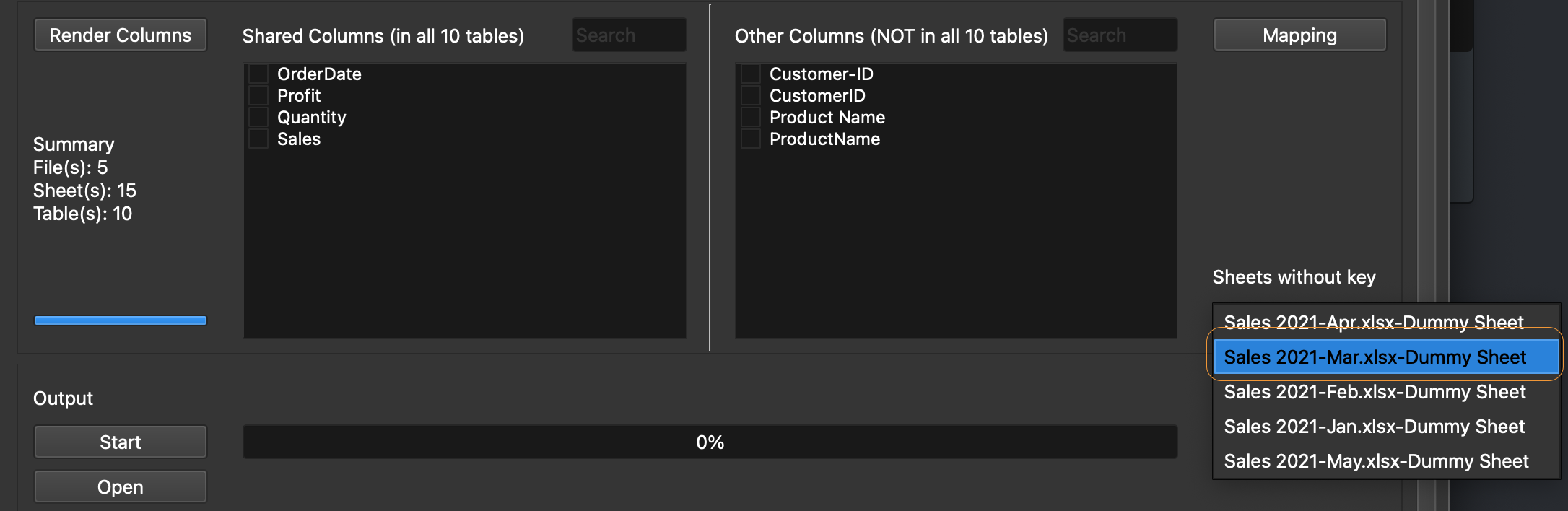Select Sales 2021-May.xlsx-Dummy Sheet entry
The image size is (1568, 511).
(x=1376, y=461)
